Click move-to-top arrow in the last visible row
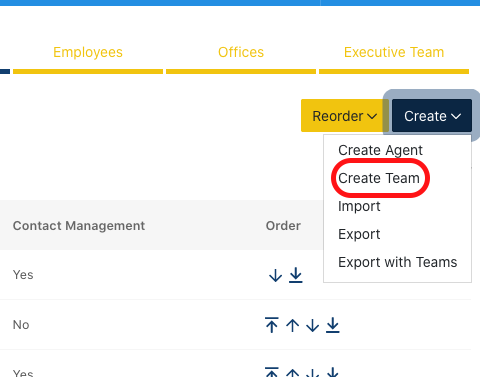The height and width of the screenshot is (377, 480). tap(272, 372)
